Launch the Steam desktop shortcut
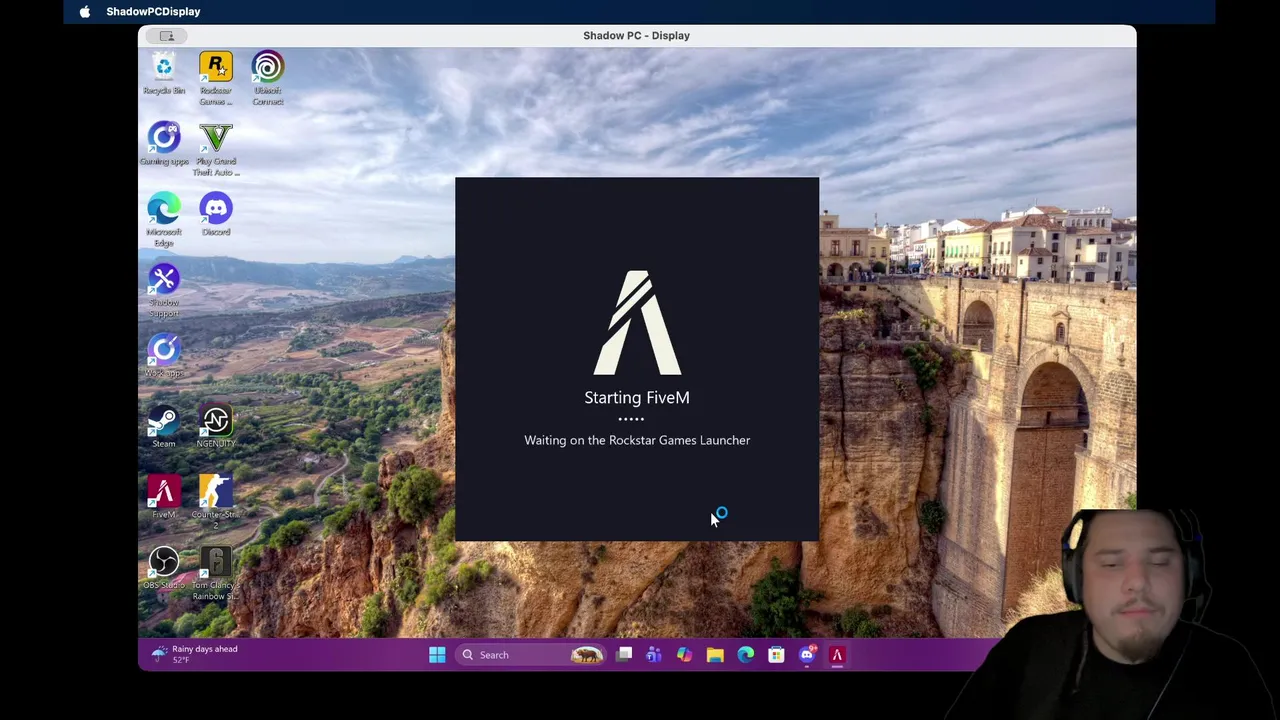 [x=164, y=427]
